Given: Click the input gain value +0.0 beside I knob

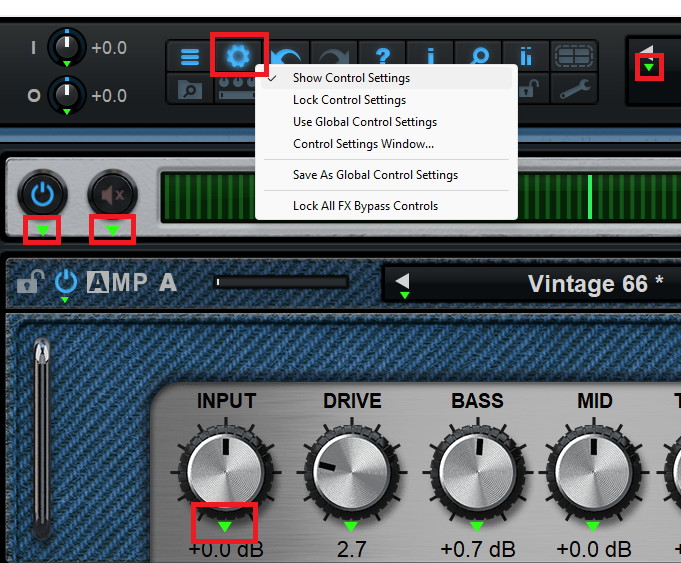Looking at the screenshot, I should click(x=109, y=48).
